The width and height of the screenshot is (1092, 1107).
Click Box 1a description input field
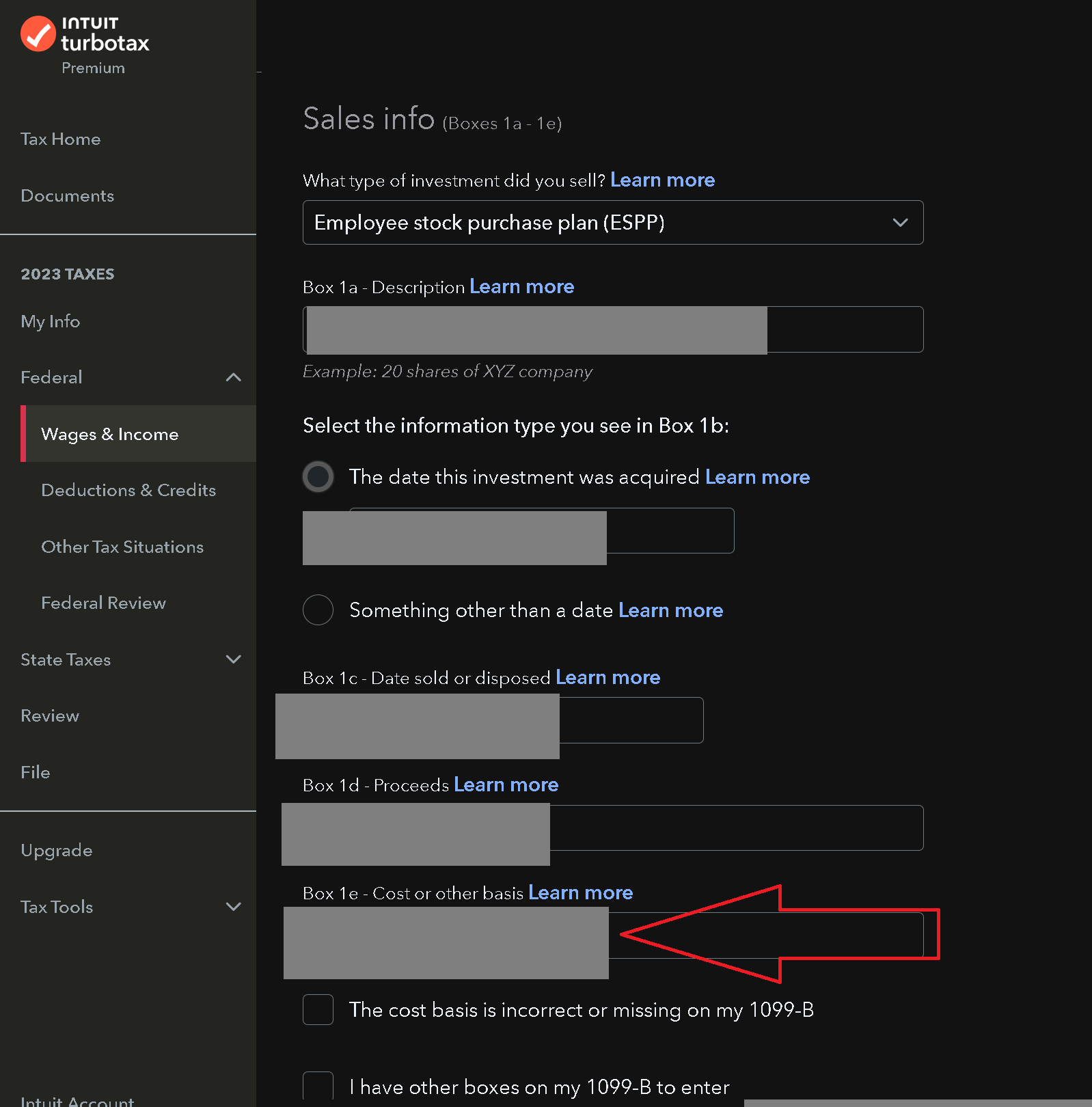(613, 329)
